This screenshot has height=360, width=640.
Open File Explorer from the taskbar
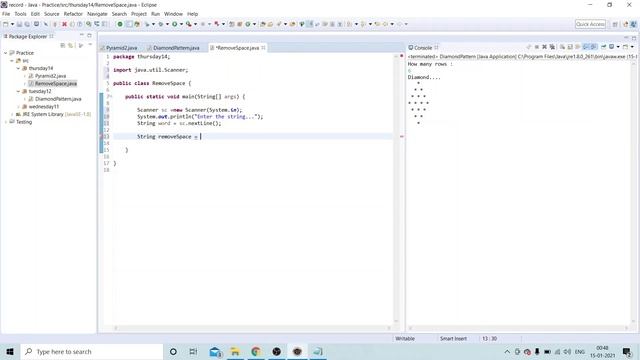235,351
